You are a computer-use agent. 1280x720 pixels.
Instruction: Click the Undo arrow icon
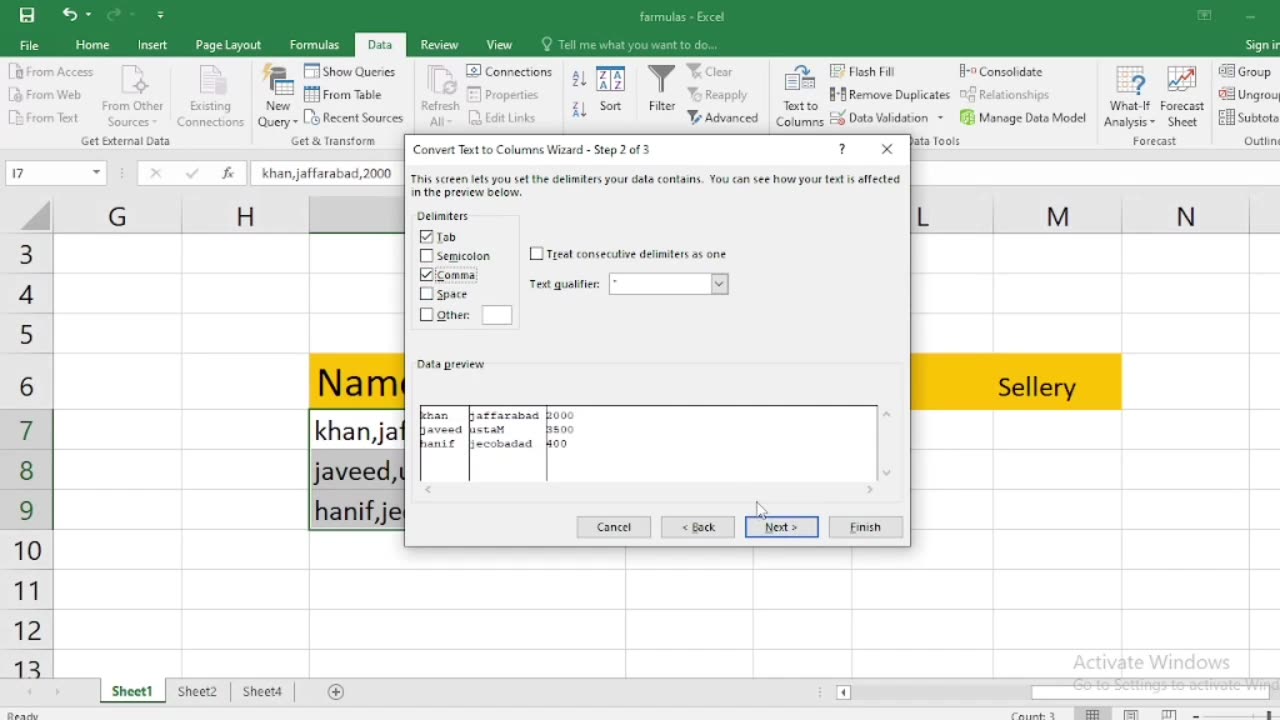69,15
